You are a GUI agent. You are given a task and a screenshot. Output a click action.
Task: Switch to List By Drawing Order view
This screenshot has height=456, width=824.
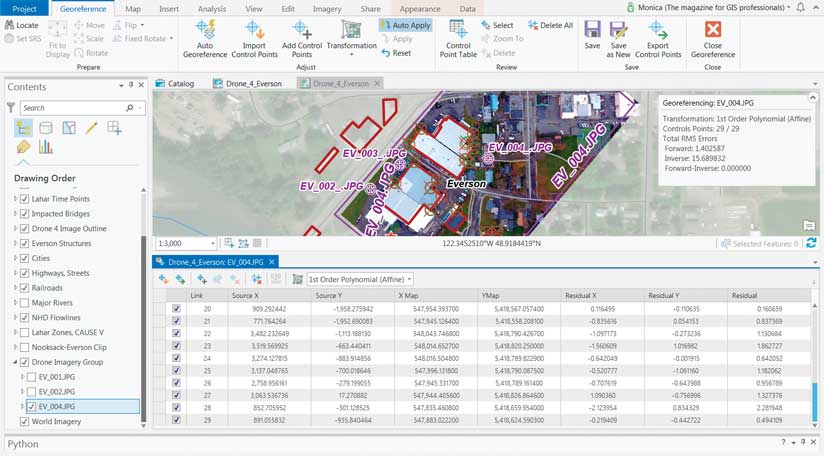click(23, 128)
